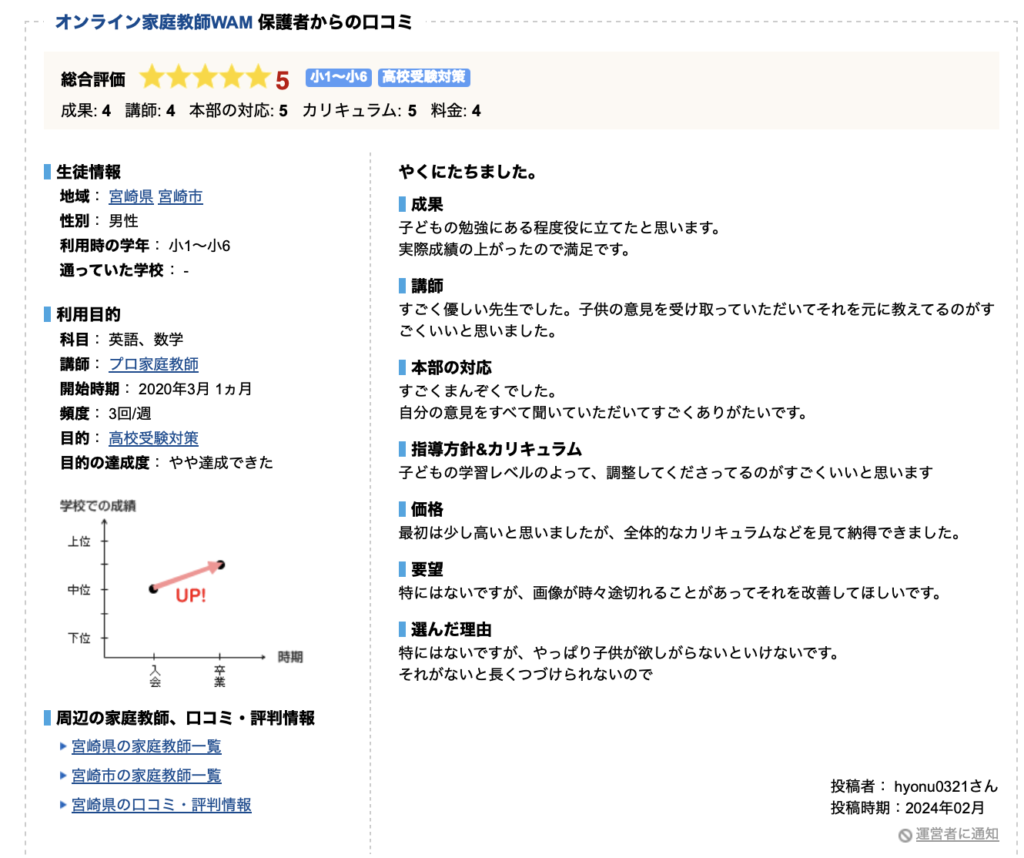Click the red overall score 5

[282, 80]
